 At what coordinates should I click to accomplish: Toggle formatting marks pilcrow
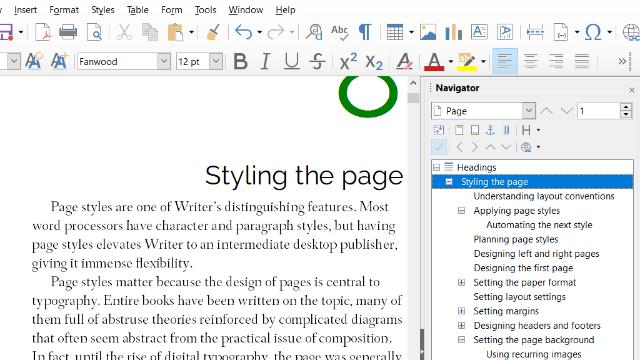[x=365, y=32]
